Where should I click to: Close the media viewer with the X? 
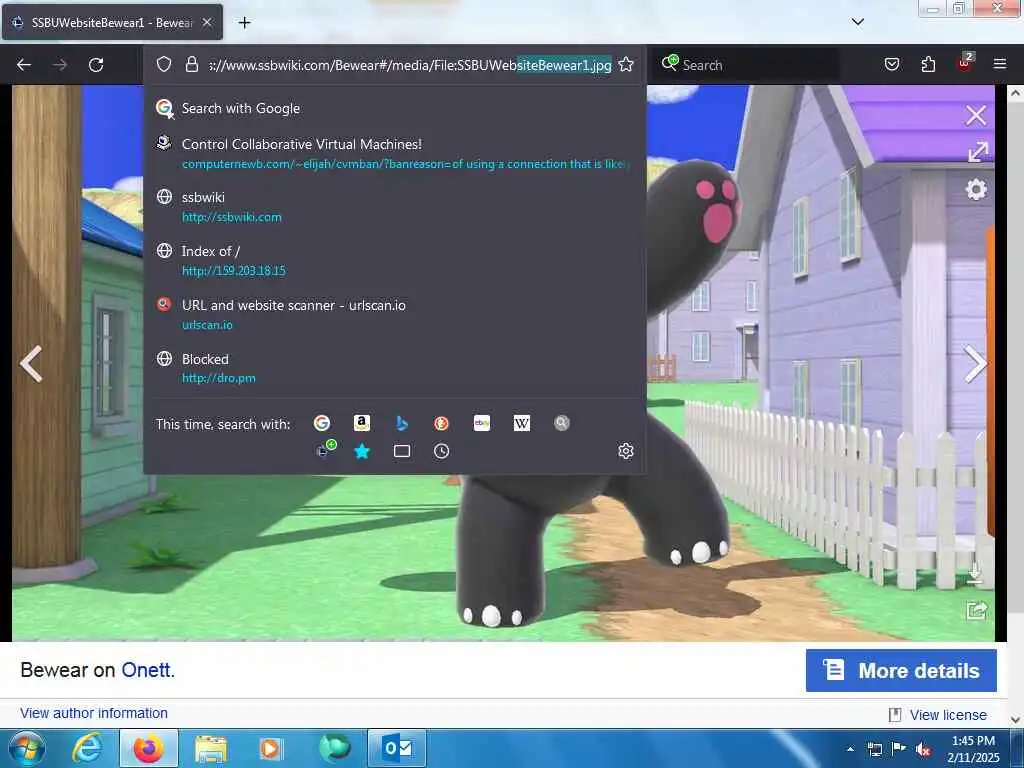pyautogui.click(x=976, y=116)
